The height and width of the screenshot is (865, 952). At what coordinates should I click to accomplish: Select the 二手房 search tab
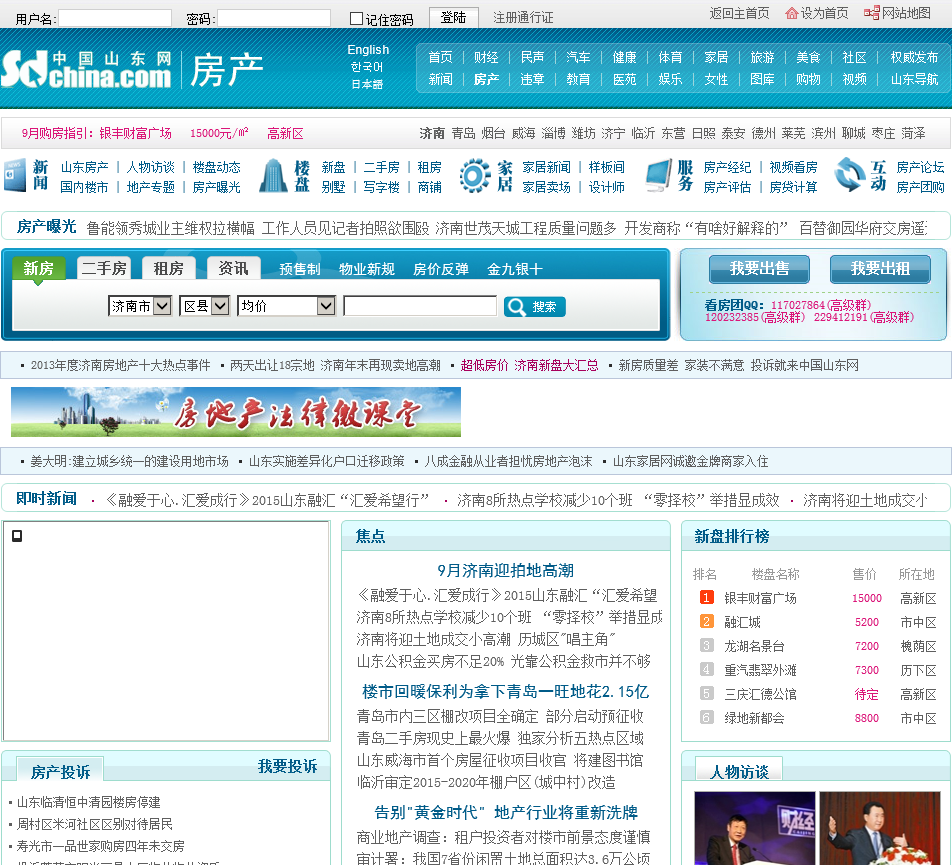(x=104, y=268)
